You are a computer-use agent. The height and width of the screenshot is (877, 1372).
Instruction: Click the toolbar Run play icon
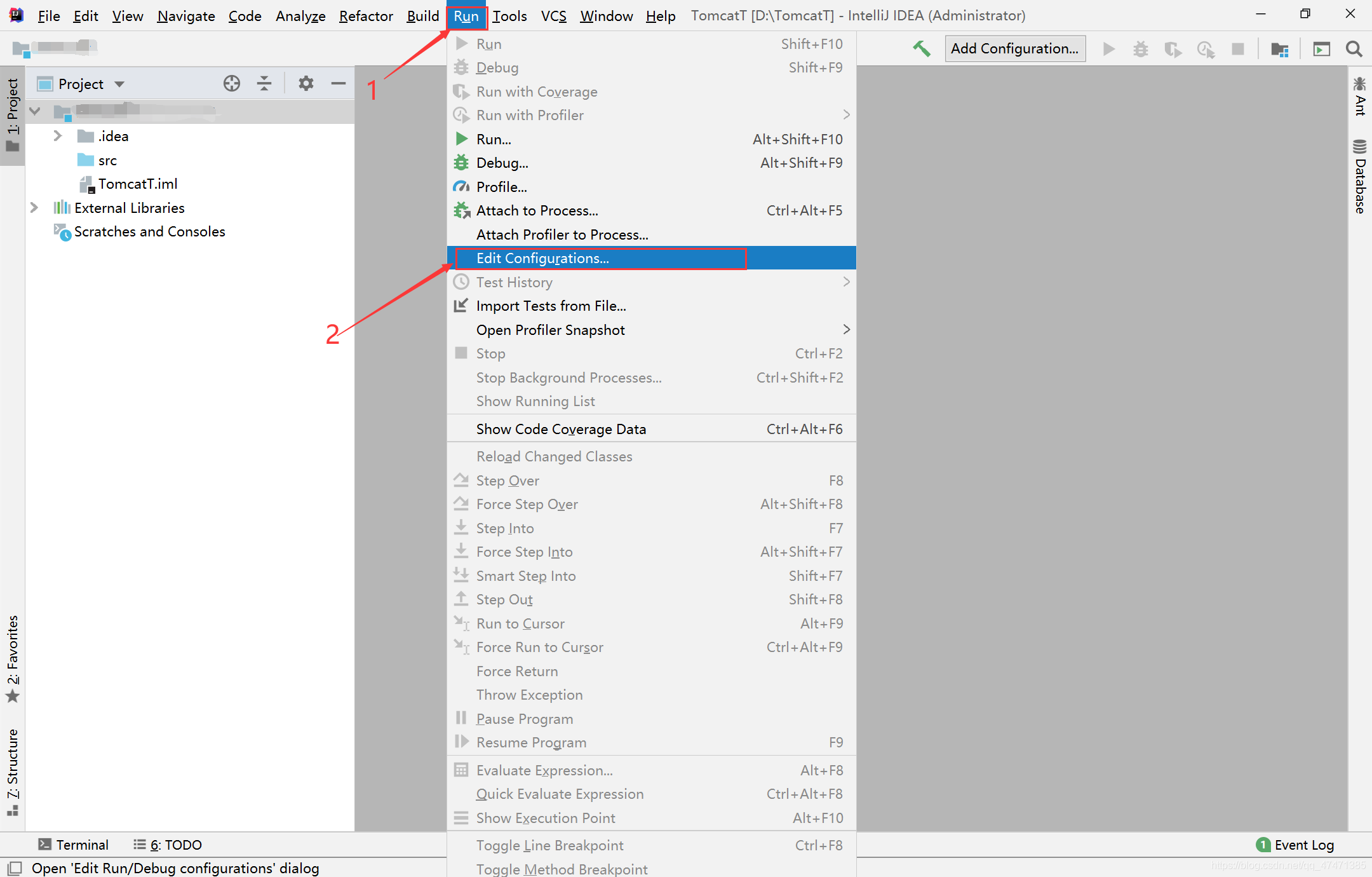[x=1109, y=49]
